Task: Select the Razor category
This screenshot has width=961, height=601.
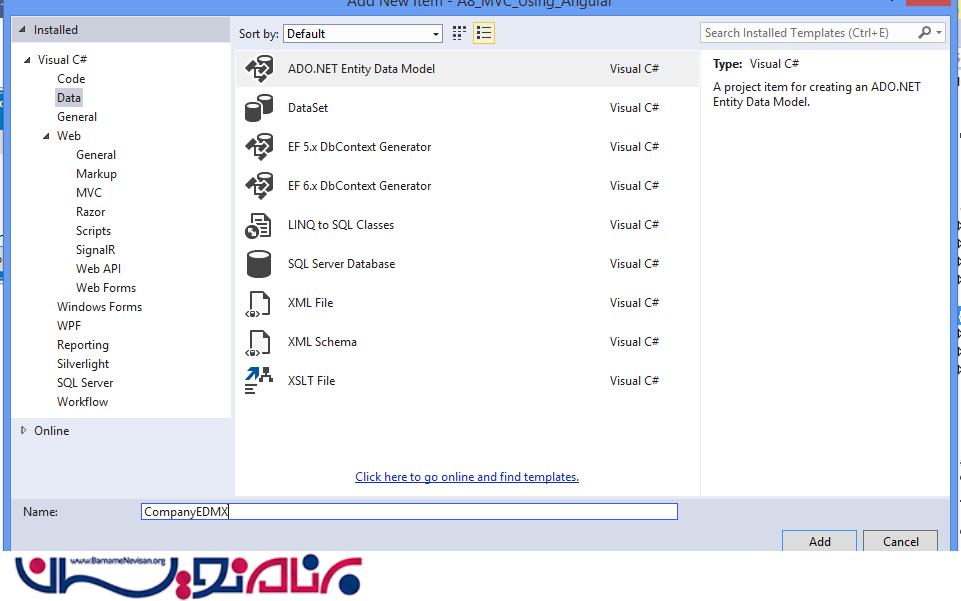Action: pyautogui.click(x=91, y=211)
